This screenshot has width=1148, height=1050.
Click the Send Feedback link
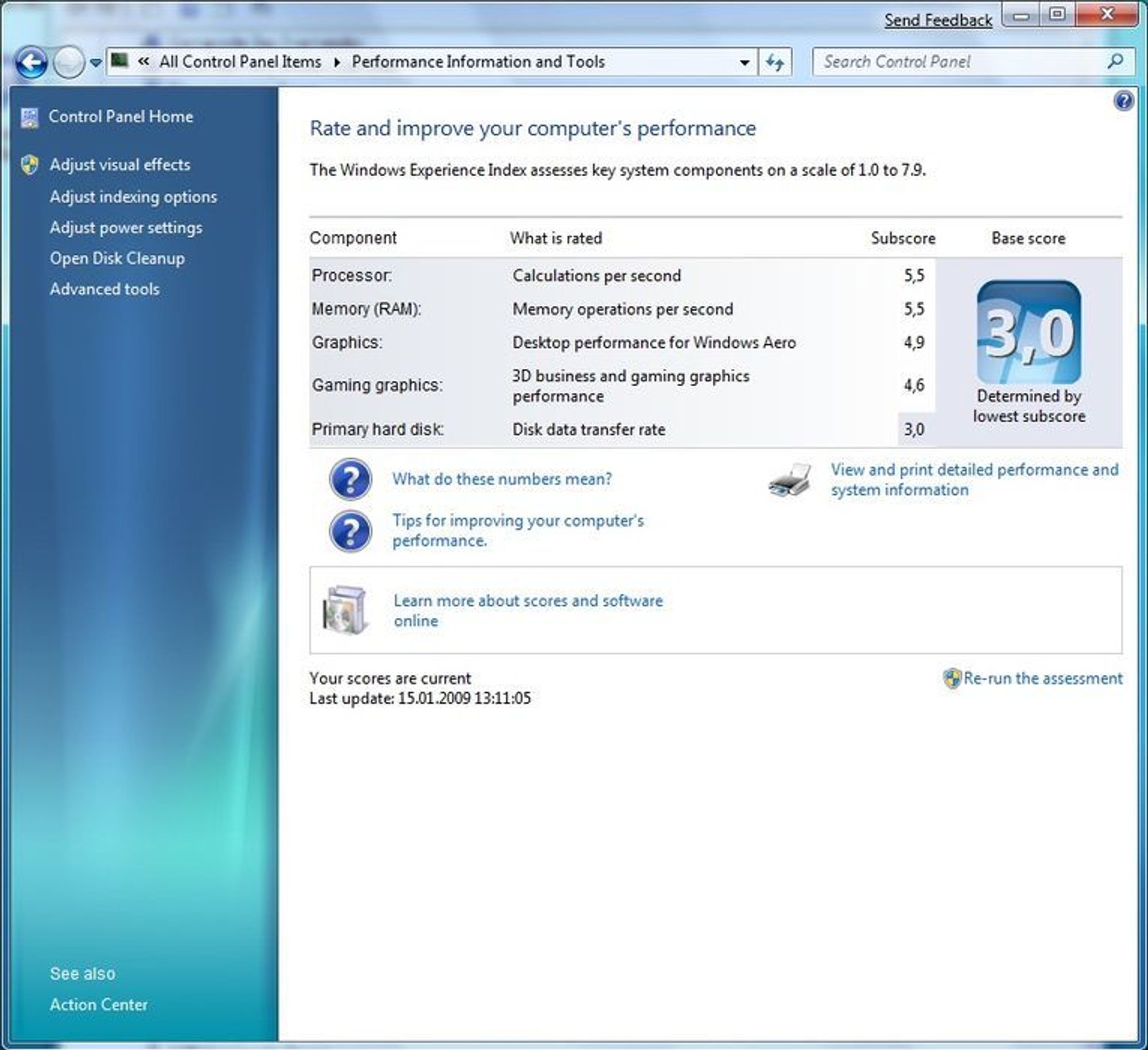(x=938, y=21)
